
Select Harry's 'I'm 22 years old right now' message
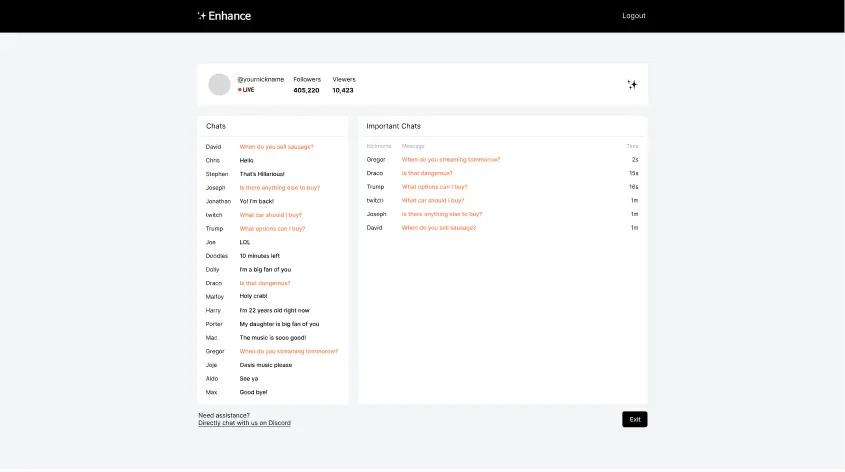coord(274,310)
